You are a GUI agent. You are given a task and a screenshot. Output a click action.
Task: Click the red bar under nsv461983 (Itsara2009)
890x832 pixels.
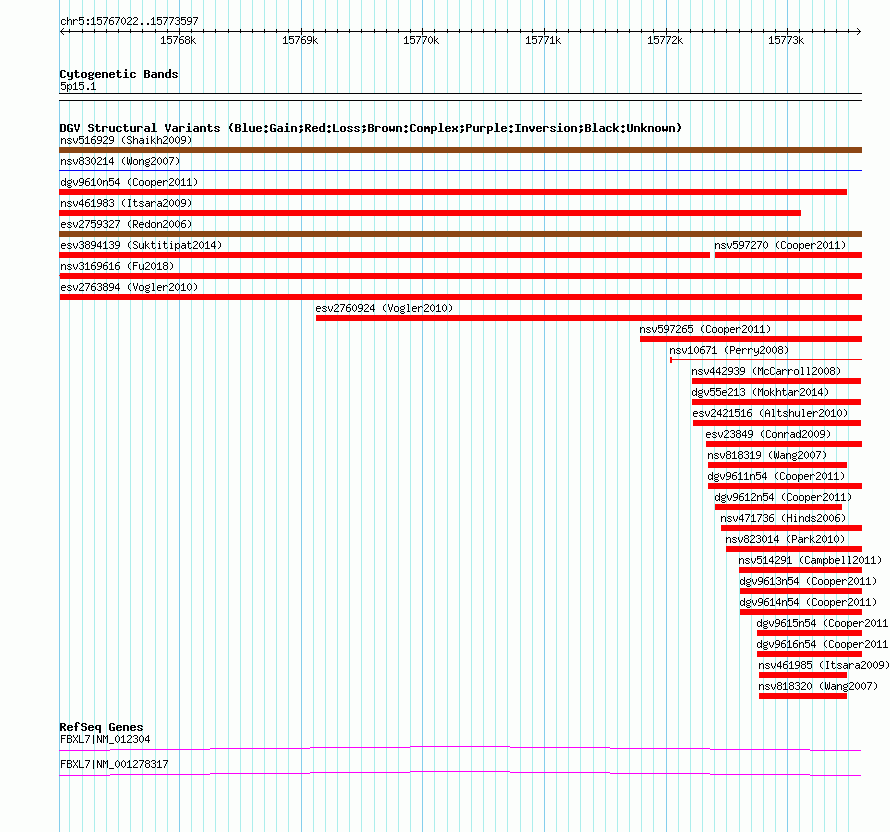click(x=430, y=213)
